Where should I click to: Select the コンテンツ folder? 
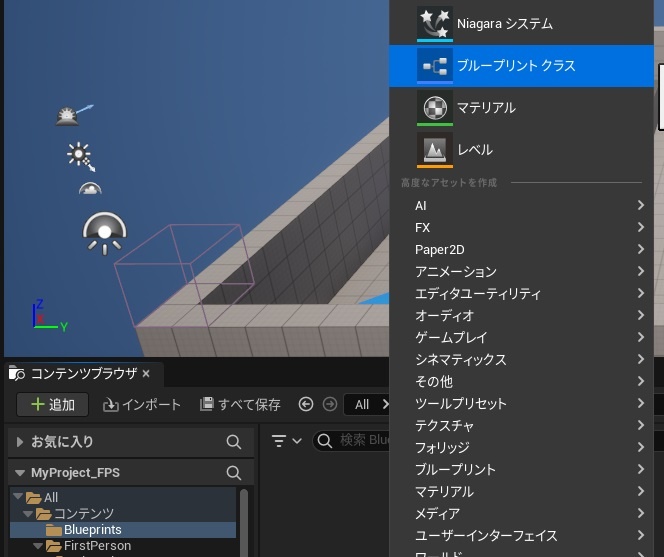84,513
